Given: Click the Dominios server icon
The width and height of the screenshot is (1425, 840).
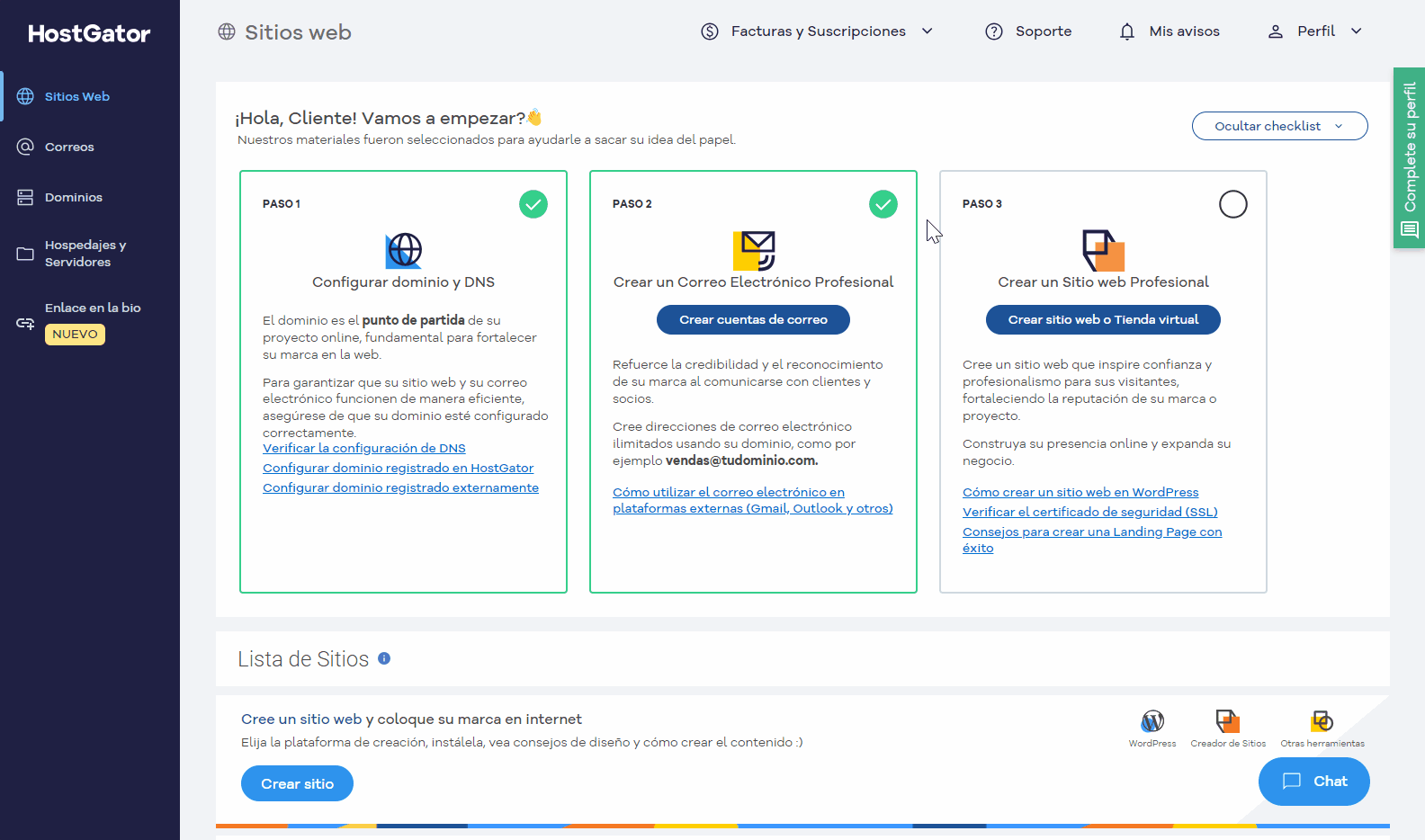Looking at the screenshot, I should (x=25, y=197).
